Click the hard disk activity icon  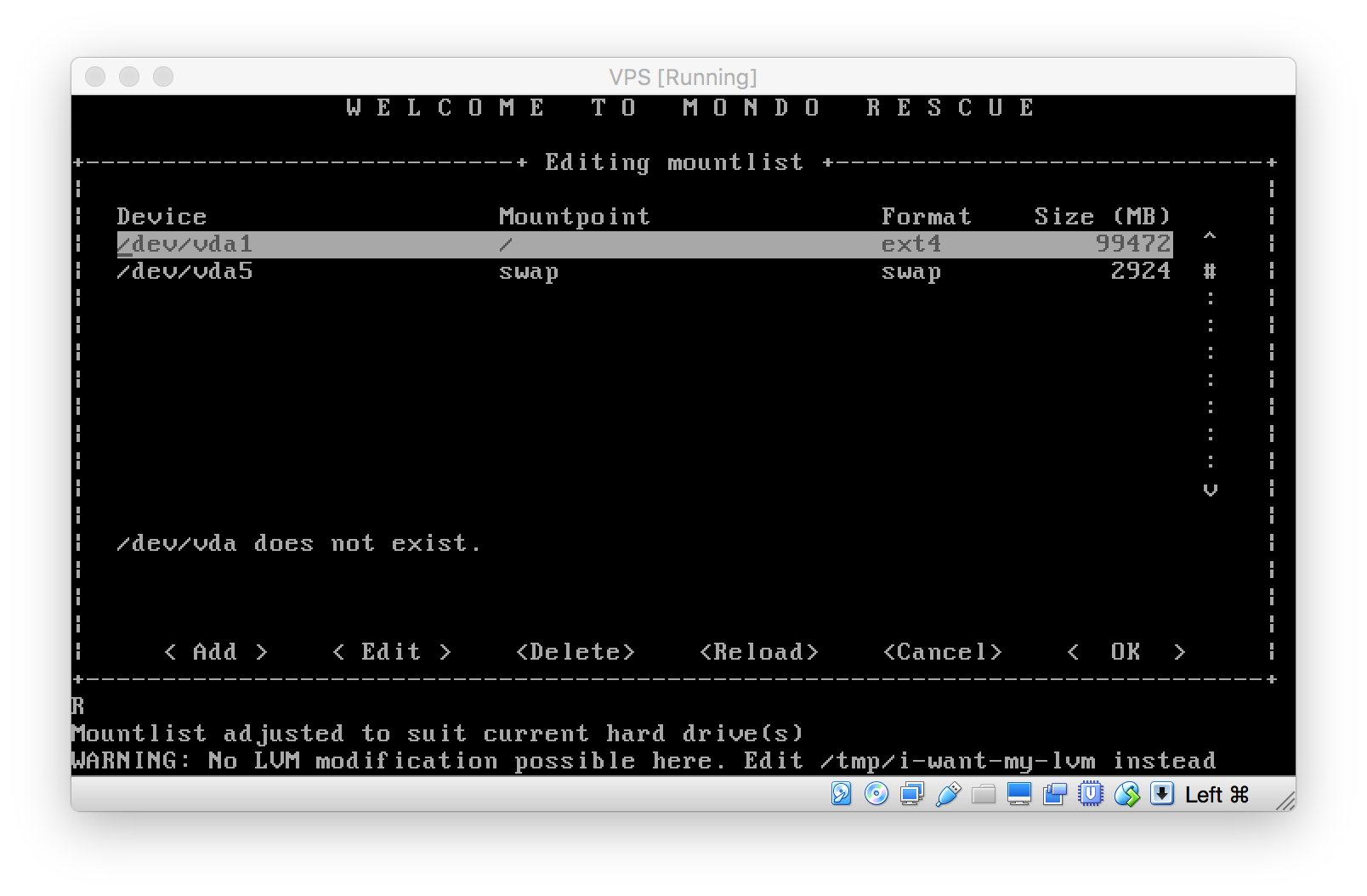[841, 794]
